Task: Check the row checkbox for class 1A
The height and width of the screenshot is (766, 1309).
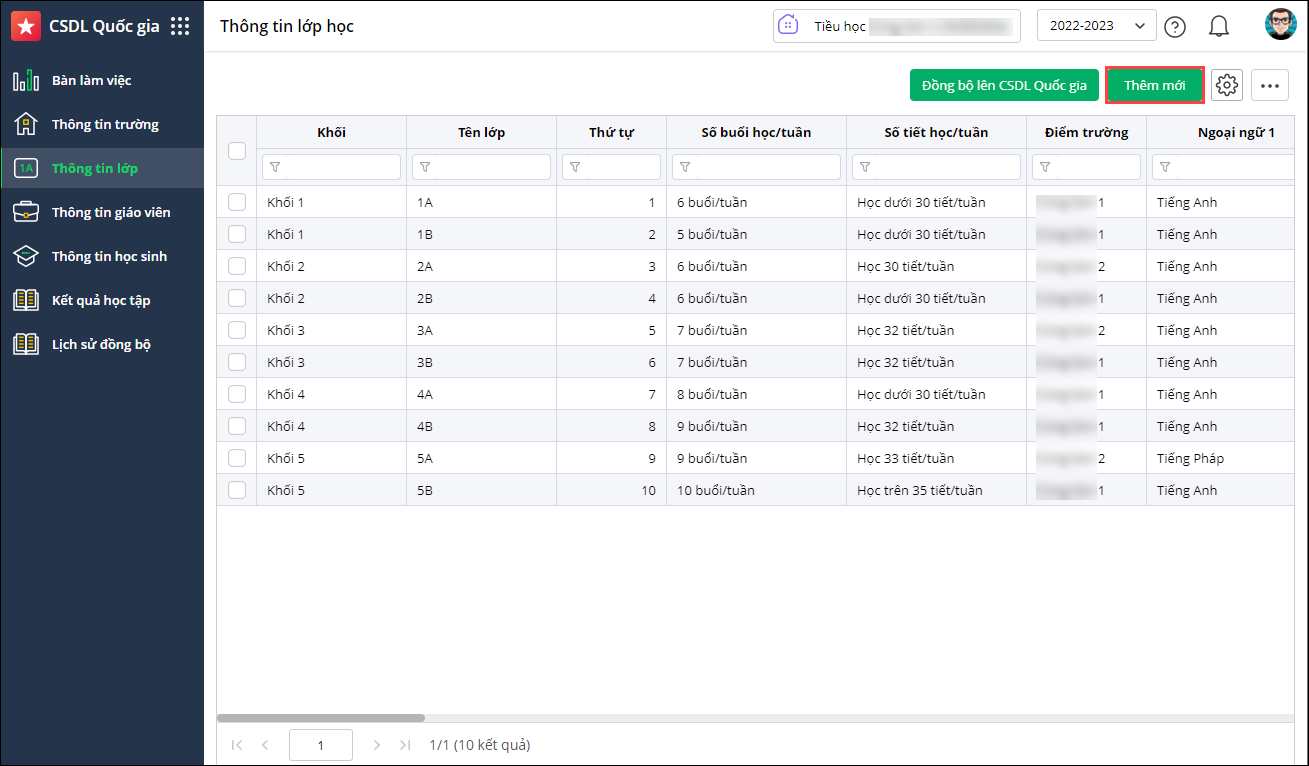Action: click(x=237, y=202)
